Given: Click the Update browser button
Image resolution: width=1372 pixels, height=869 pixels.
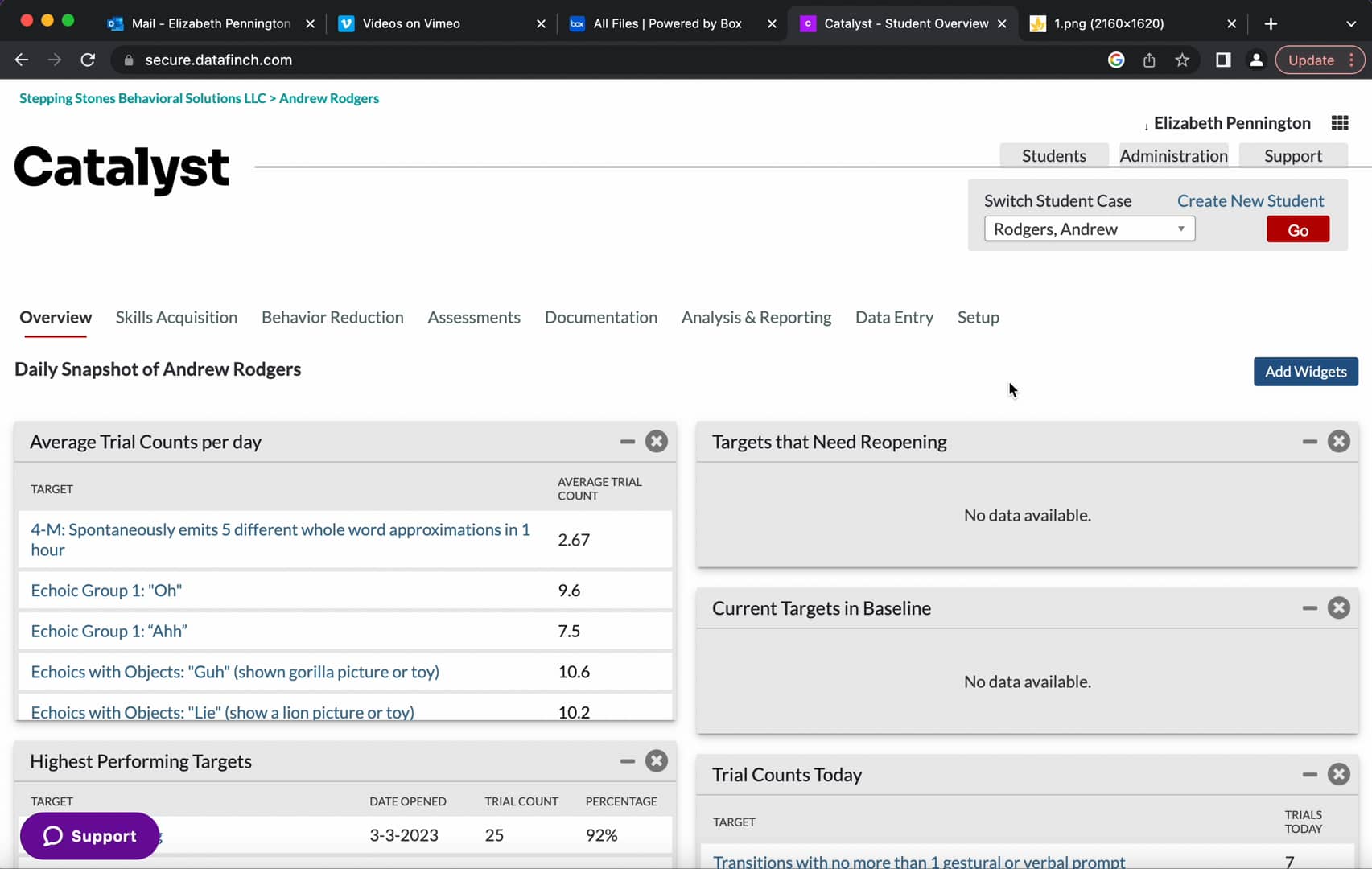Looking at the screenshot, I should tap(1311, 60).
